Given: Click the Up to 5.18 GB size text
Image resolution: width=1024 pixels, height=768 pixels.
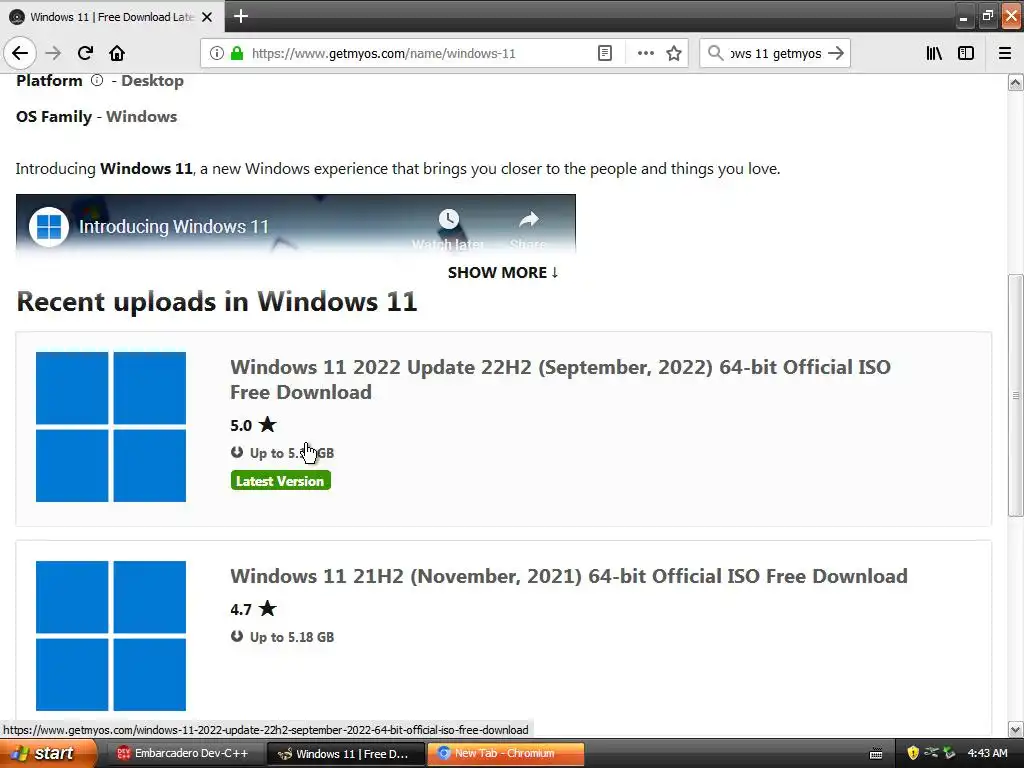Looking at the screenshot, I should (292, 637).
